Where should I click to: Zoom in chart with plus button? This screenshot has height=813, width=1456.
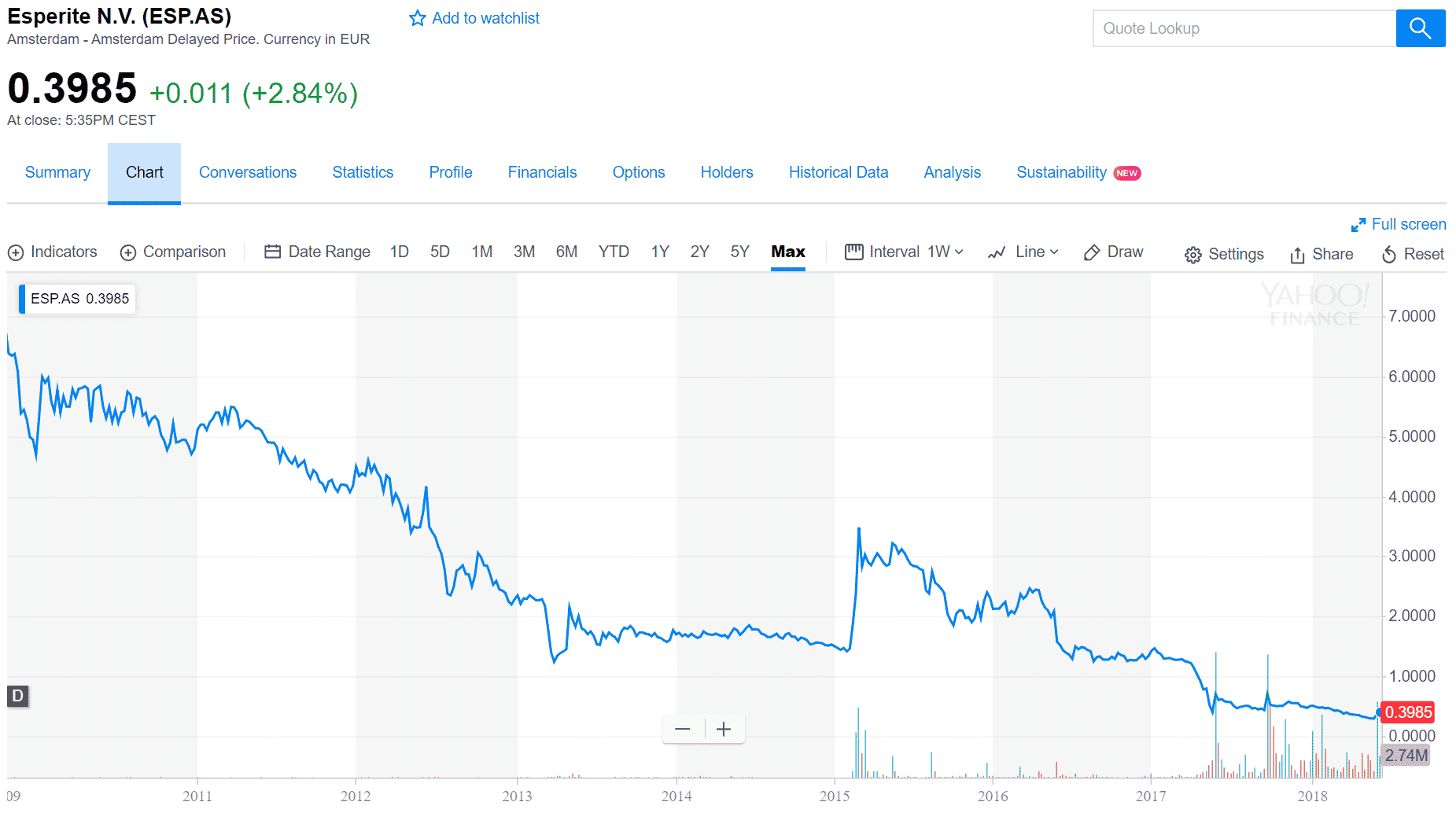(x=724, y=729)
